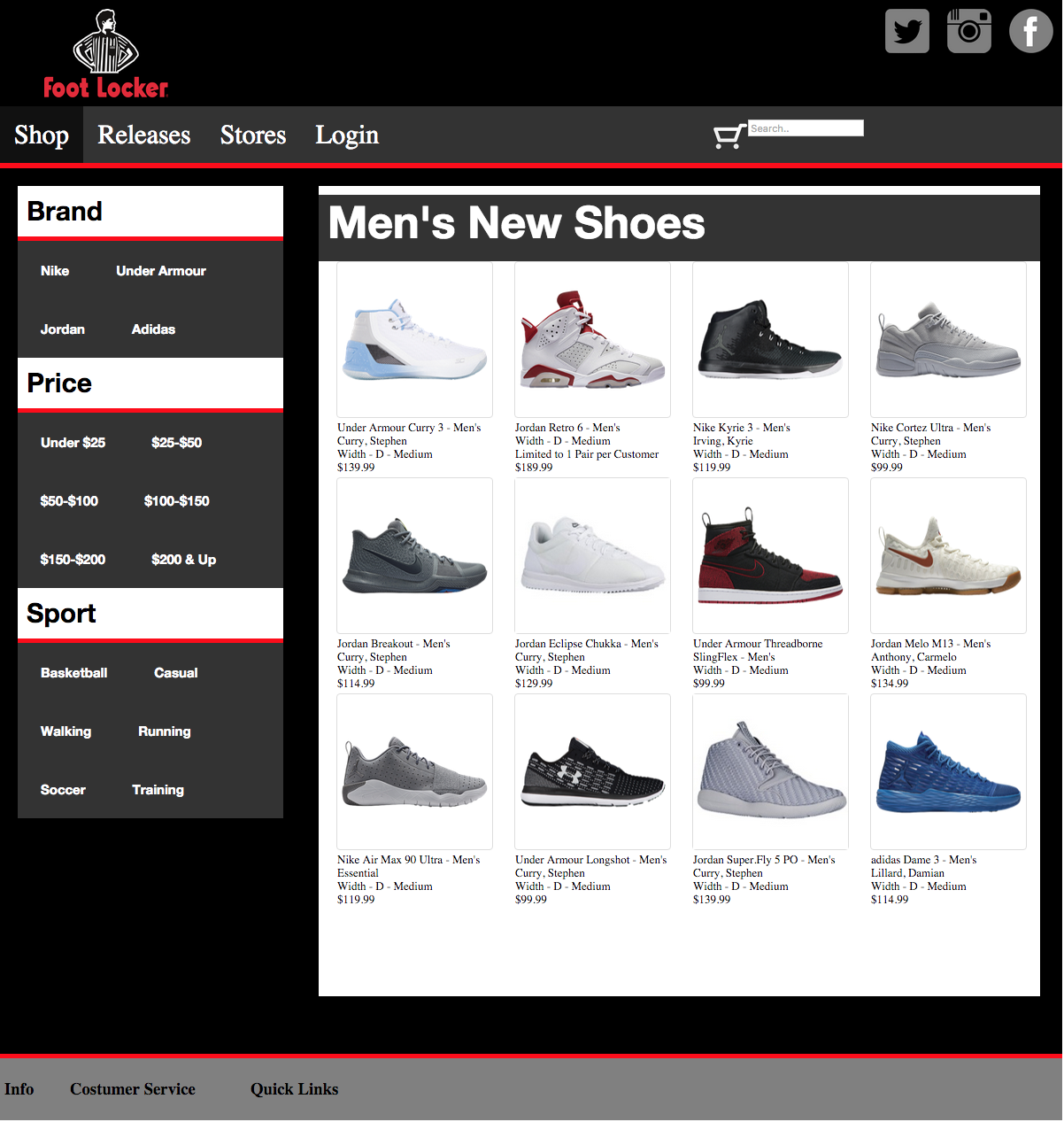1064x1122 pixels.
Task: Filter by Running sport
Action: coord(165,731)
